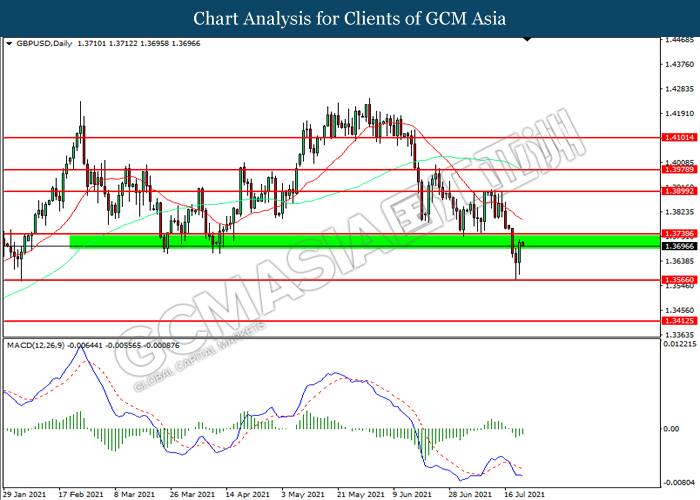This screenshot has height=500, width=700.
Task: Click the Chart Analysis for Clients title
Action: (x=350, y=19)
